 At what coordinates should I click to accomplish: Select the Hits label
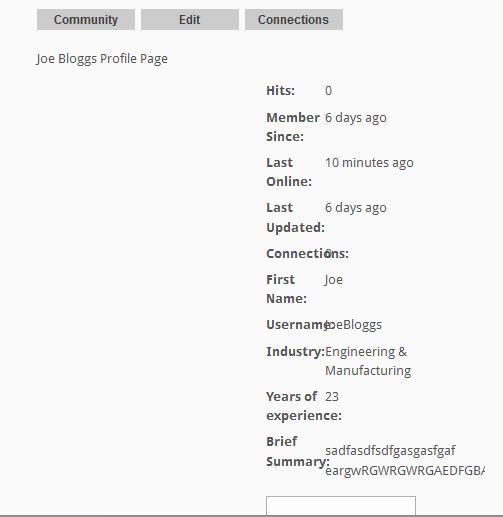[280, 91]
